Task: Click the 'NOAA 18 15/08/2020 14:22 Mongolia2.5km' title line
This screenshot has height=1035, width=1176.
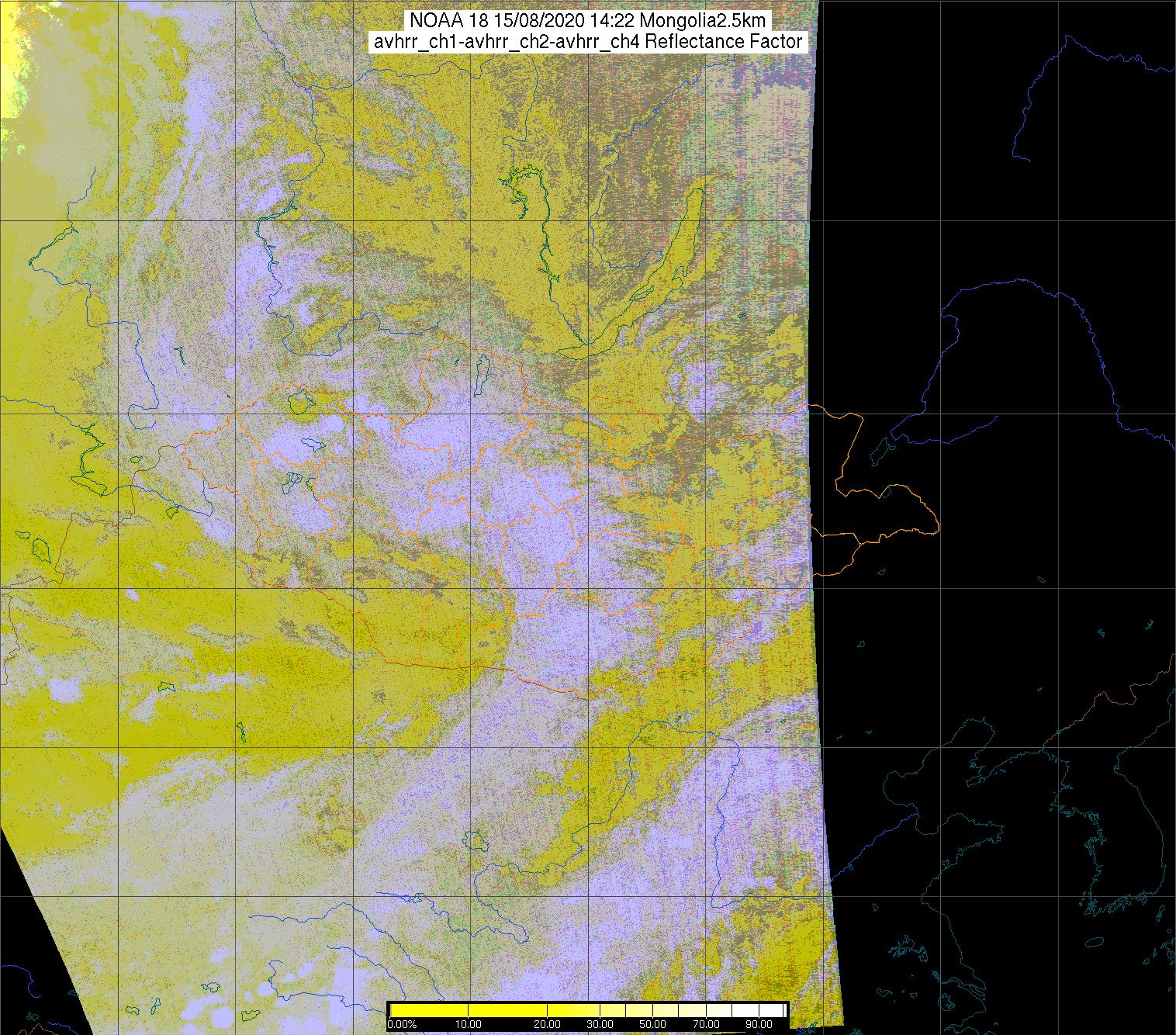Action: [x=587, y=20]
